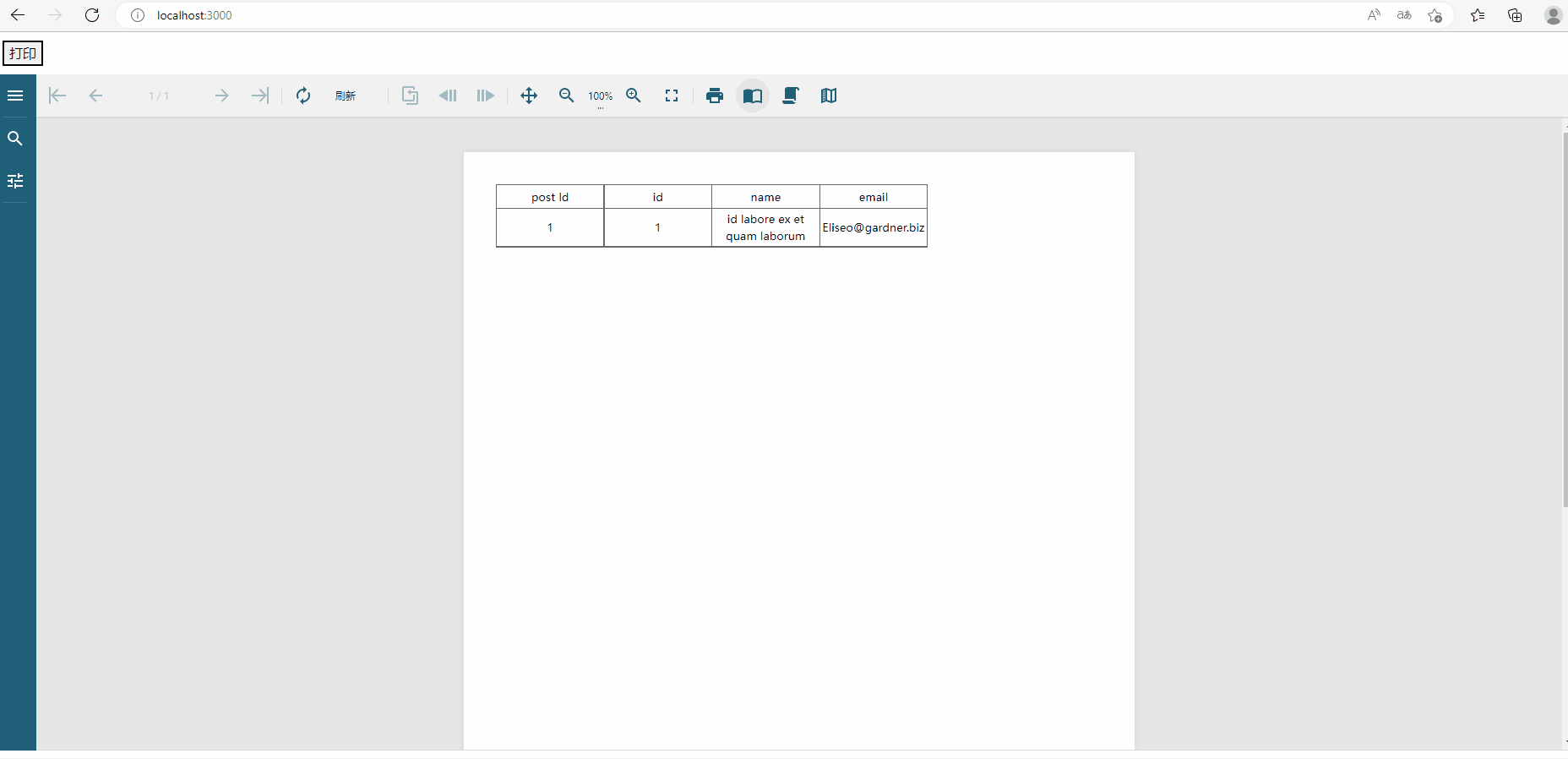This screenshot has height=759, width=1568.
Task: Go to the next page arrow
Action: (221, 96)
